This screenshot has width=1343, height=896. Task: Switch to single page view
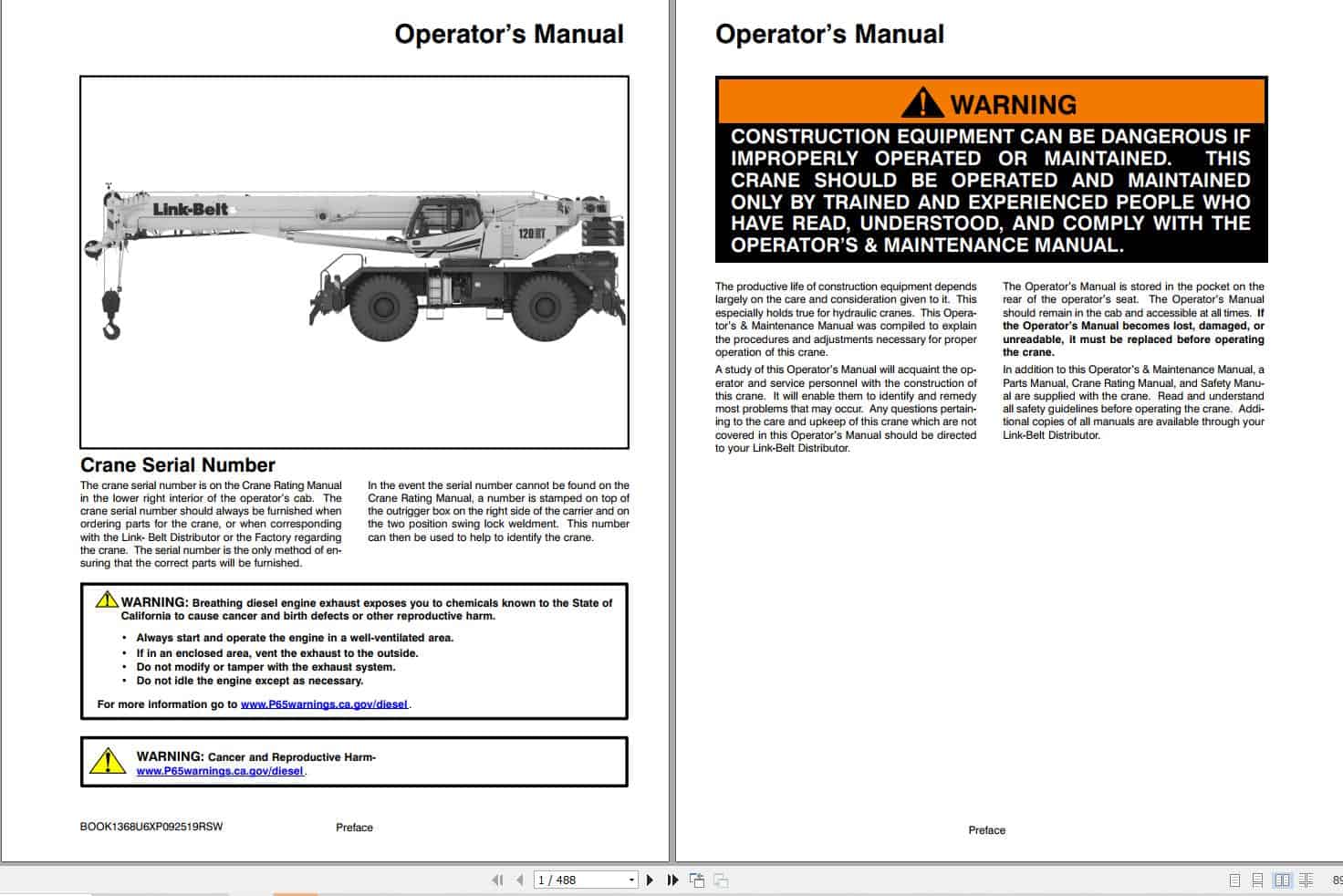(x=1234, y=880)
